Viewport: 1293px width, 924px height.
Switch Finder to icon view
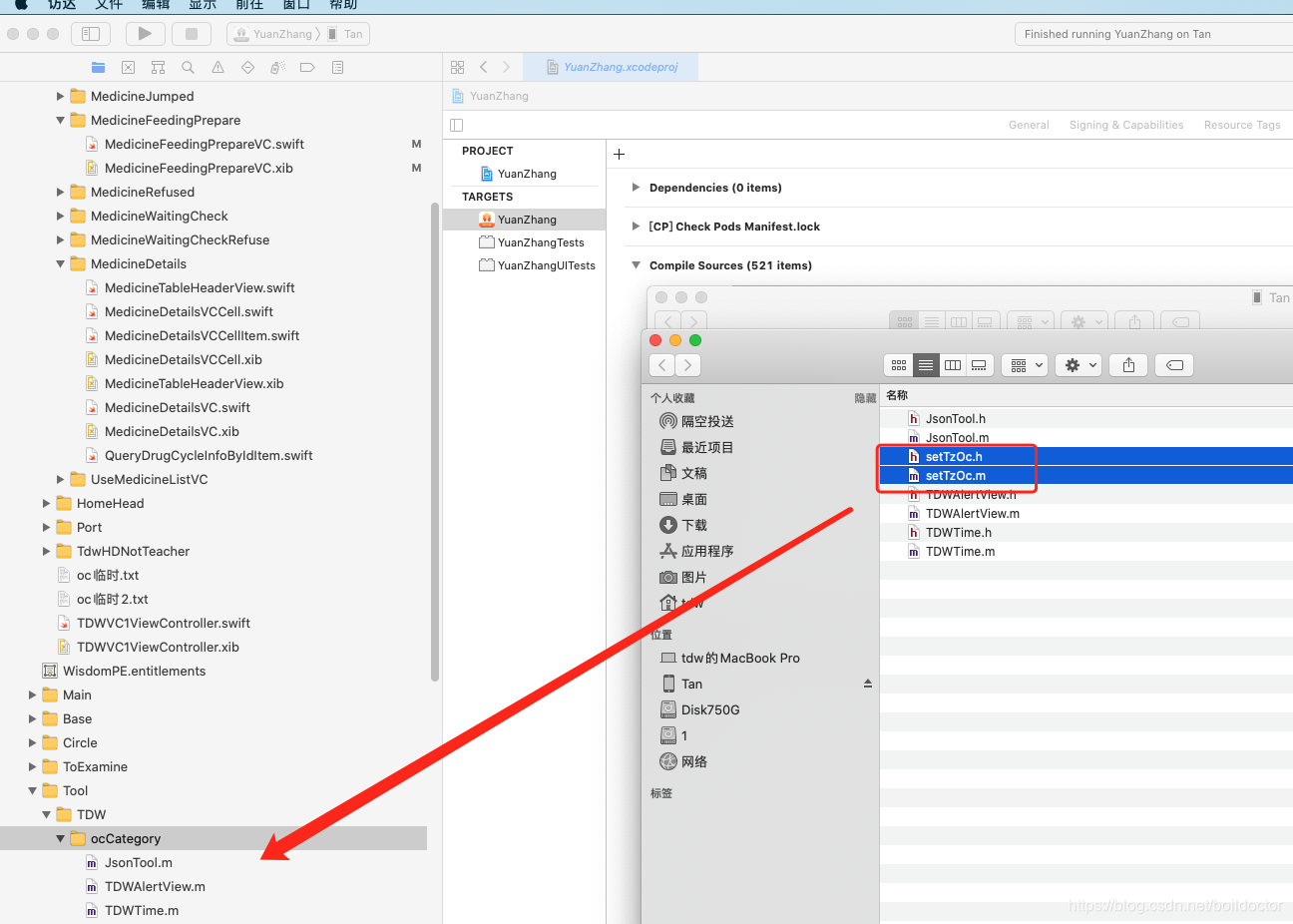tap(899, 365)
